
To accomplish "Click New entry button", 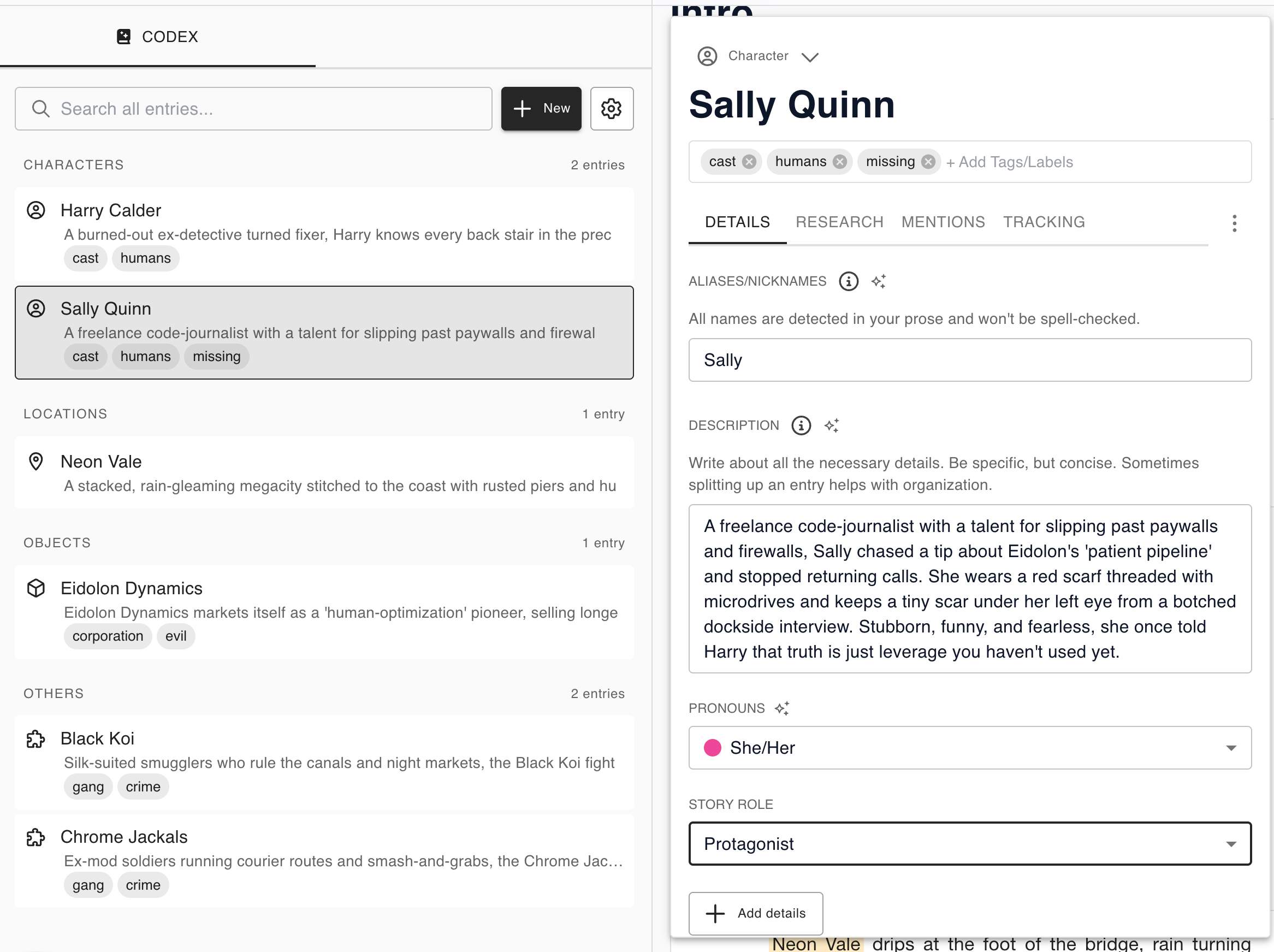I will (x=540, y=108).
